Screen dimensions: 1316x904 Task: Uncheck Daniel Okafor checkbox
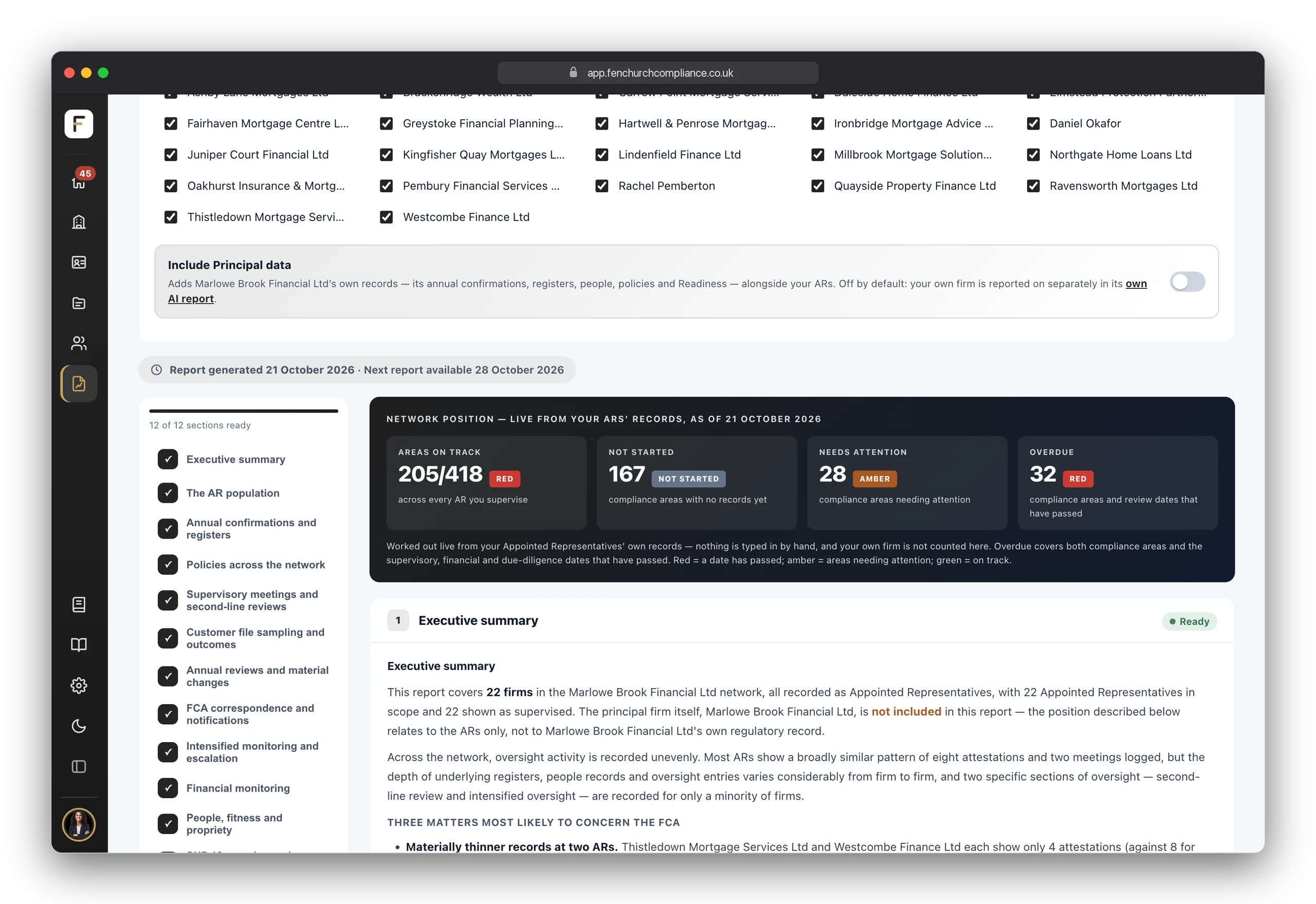pyautogui.click(x=1033, y=123)
